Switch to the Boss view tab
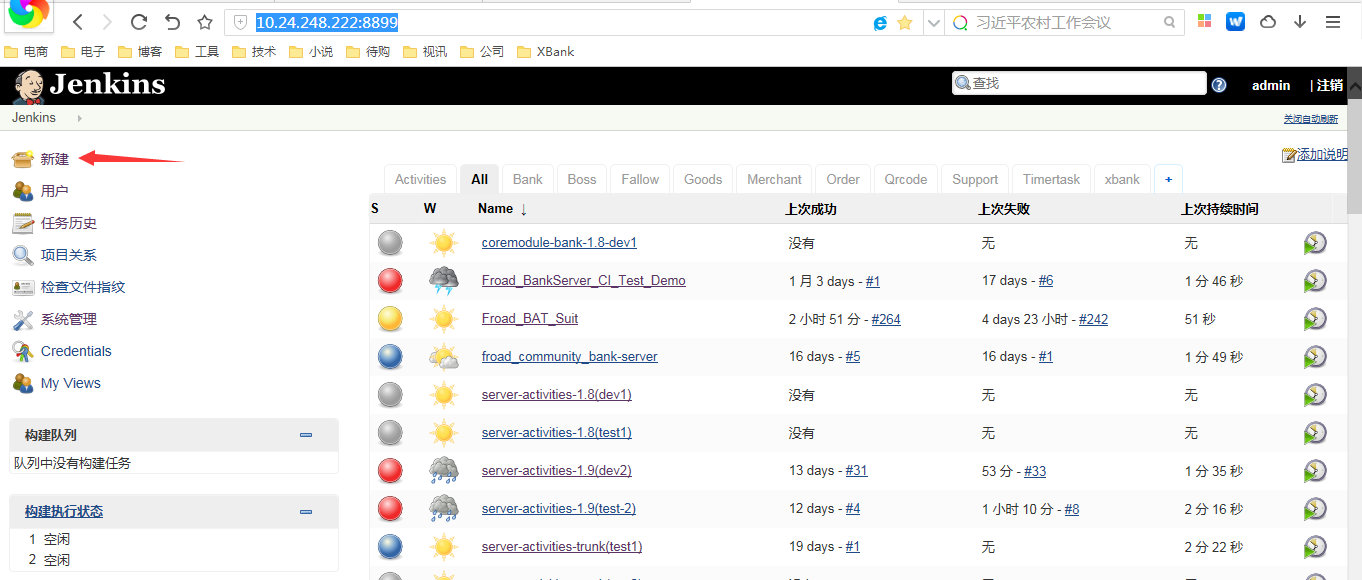 tap(581, 179)
